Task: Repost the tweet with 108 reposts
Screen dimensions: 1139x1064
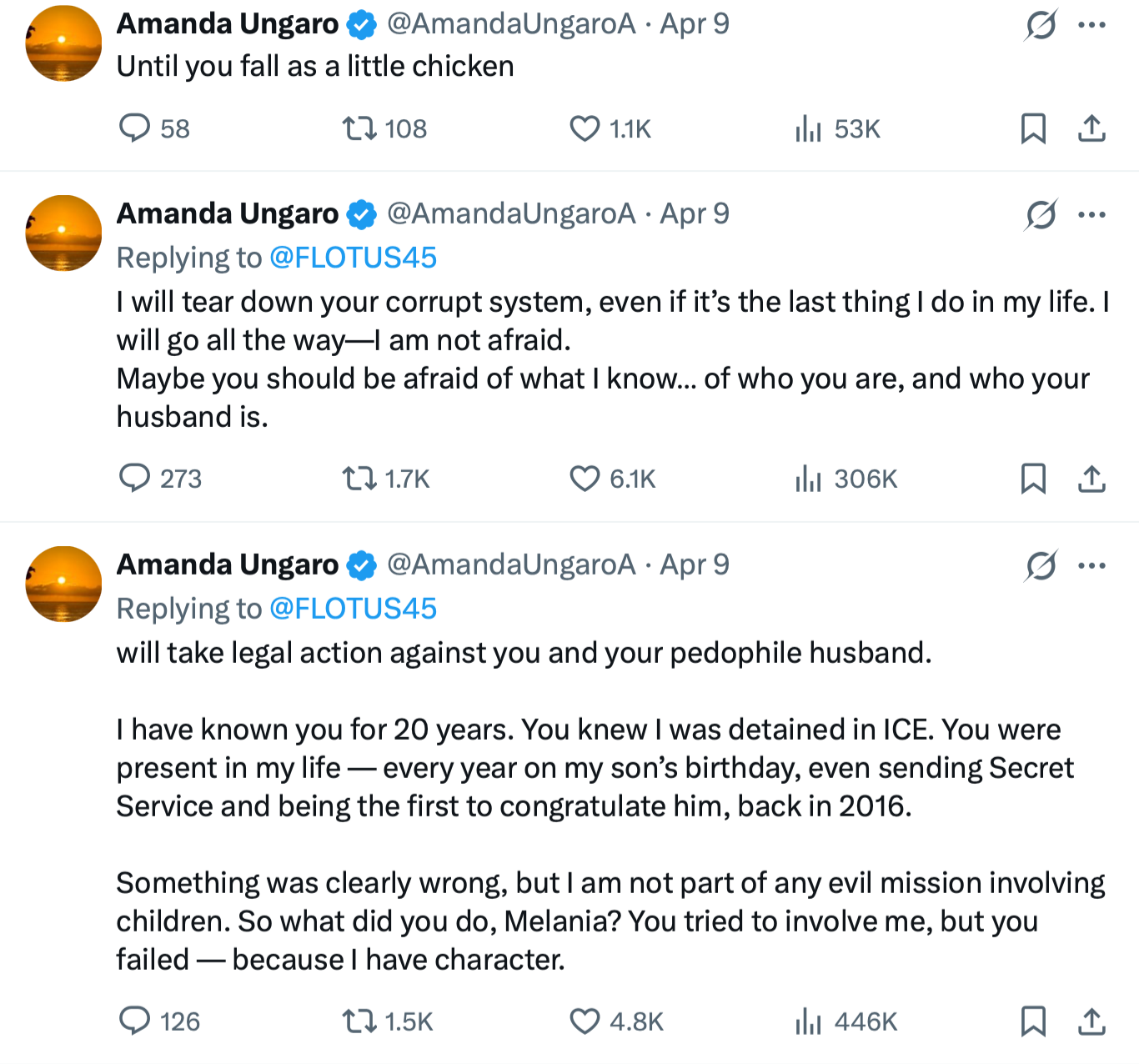Action: coord(359,128)
